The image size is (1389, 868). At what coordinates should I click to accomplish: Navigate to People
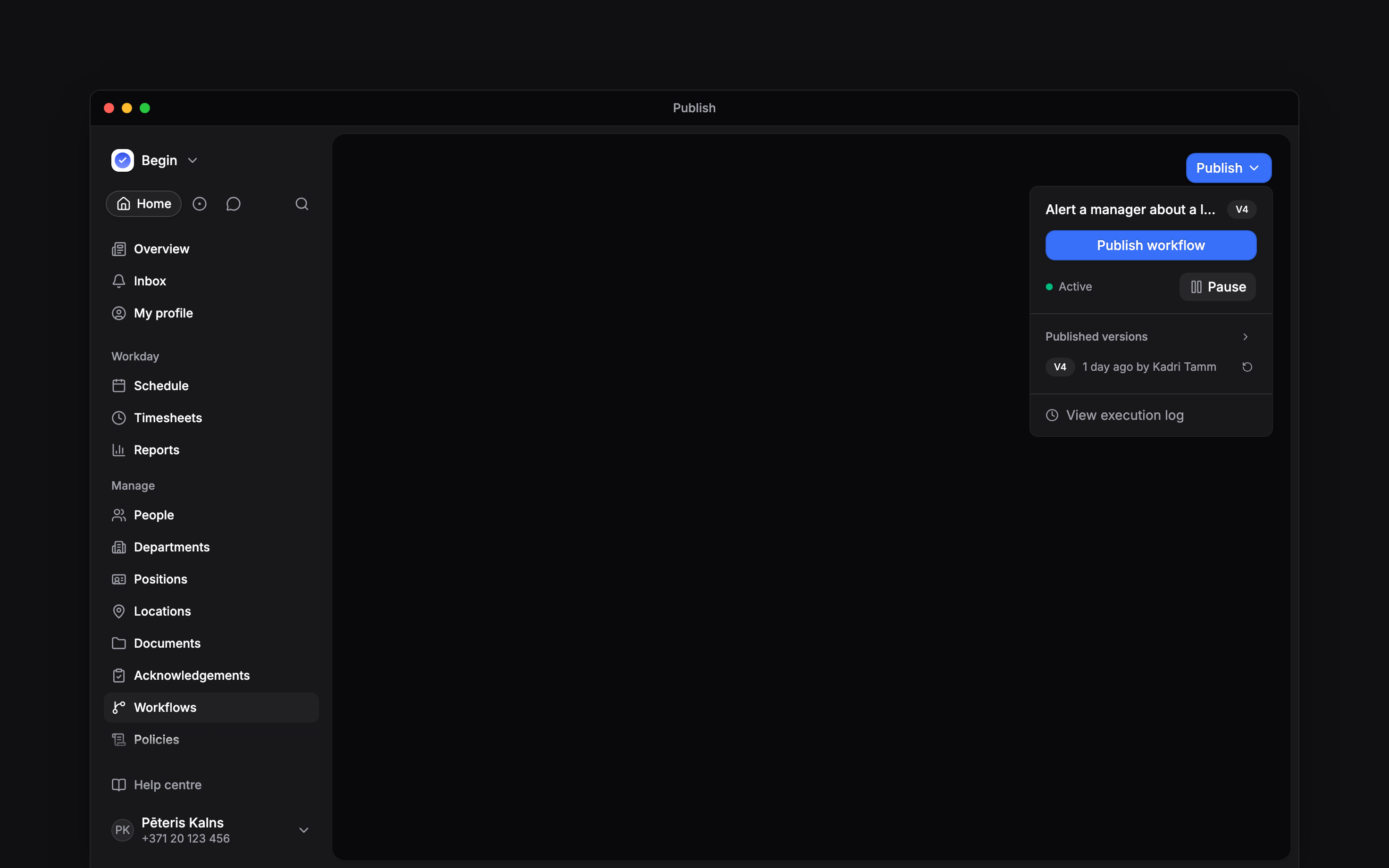click(x=210, y=515)
